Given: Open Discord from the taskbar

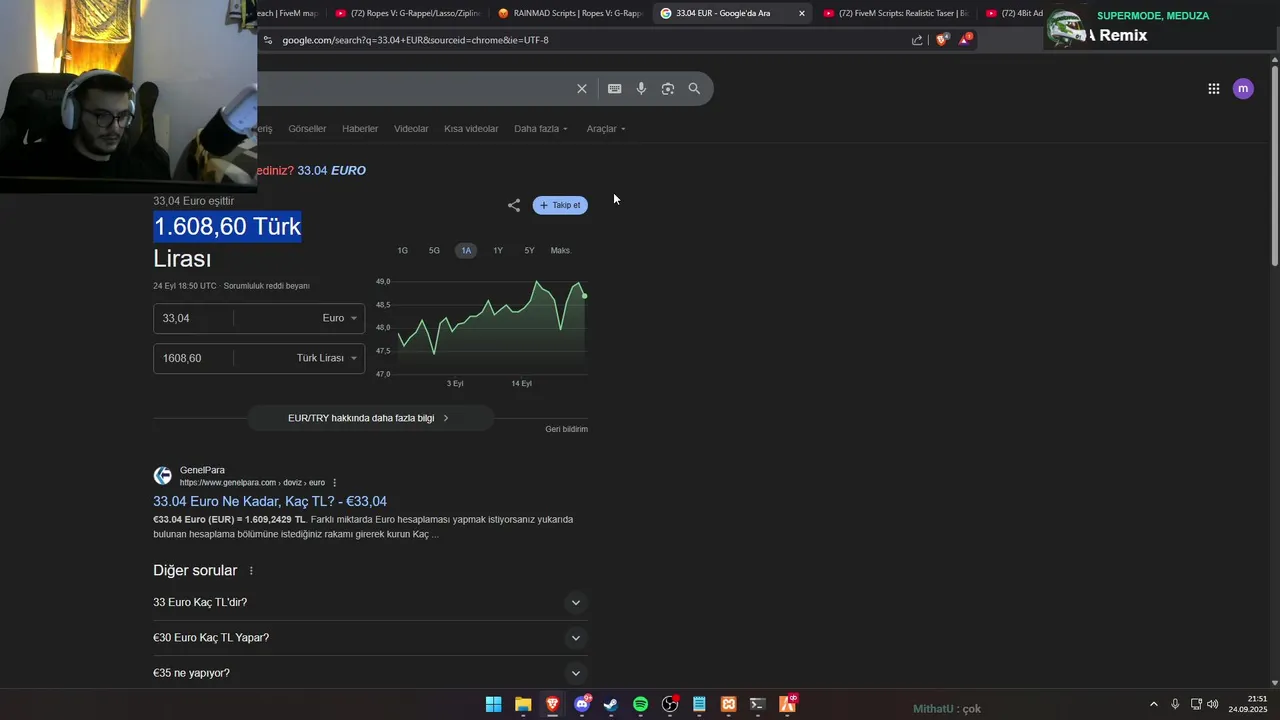Looking at the screenshot, I should (x=582, y=705).
